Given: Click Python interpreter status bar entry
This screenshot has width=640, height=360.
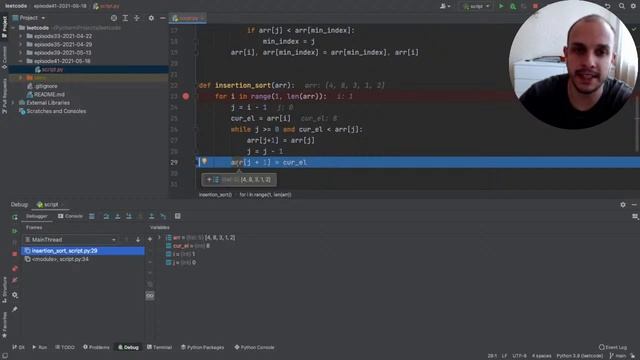Looking at the screenshot, I should point(580,356).
